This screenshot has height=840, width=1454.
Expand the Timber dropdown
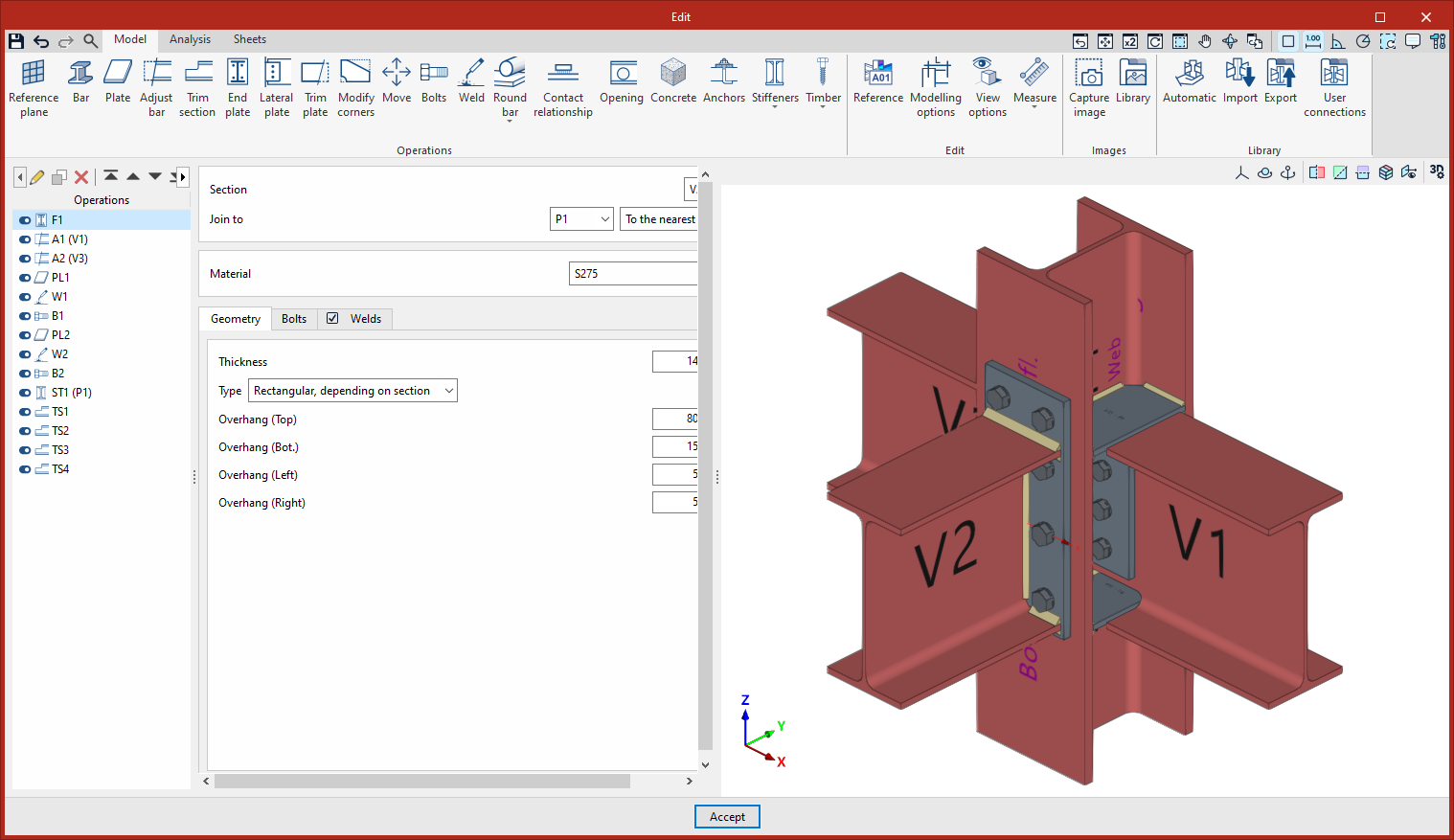[823, 107]
